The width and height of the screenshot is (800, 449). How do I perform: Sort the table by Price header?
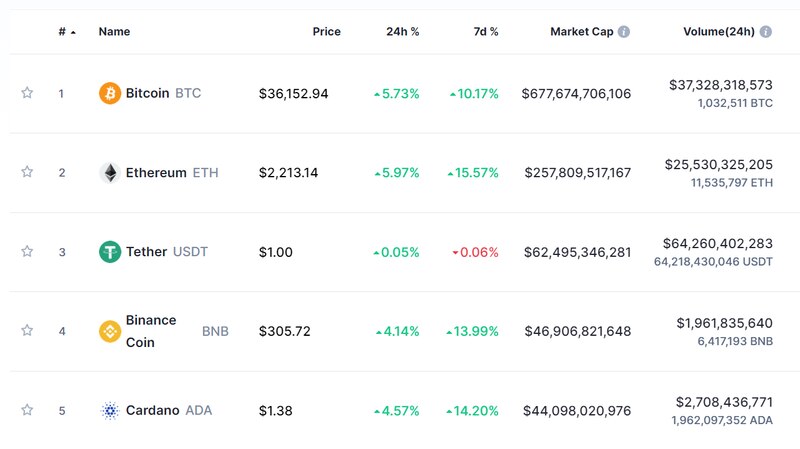coord(327,32)
